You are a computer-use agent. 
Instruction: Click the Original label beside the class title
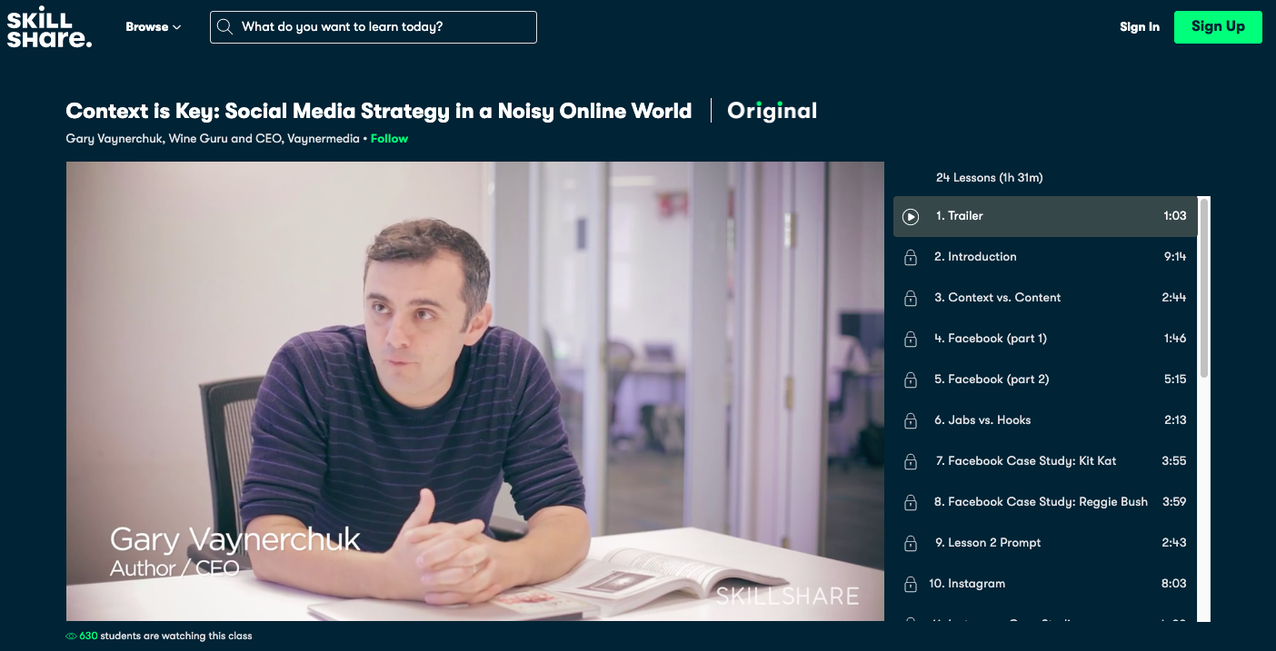click(772, 111)
